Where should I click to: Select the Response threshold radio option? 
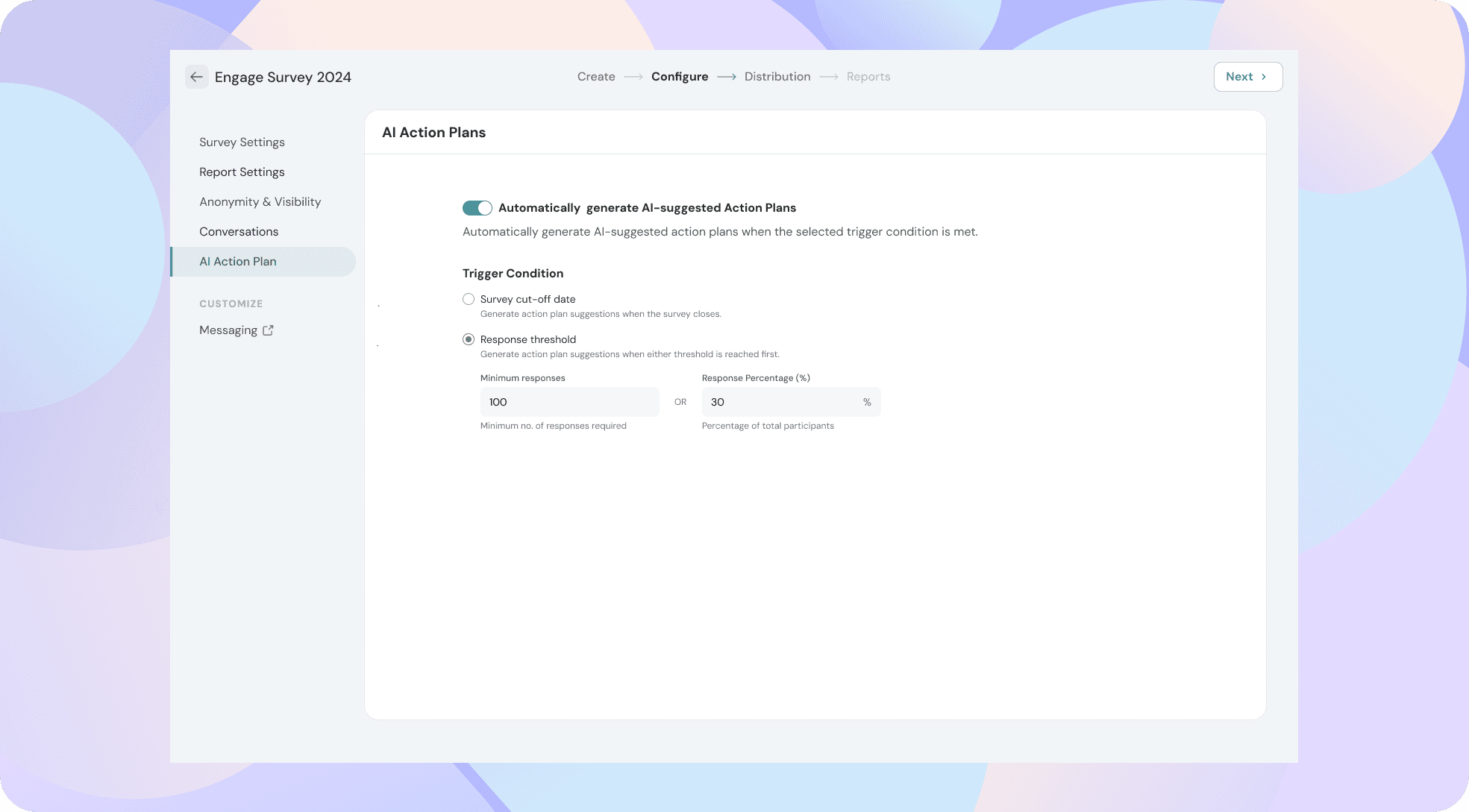coord(469,339)
